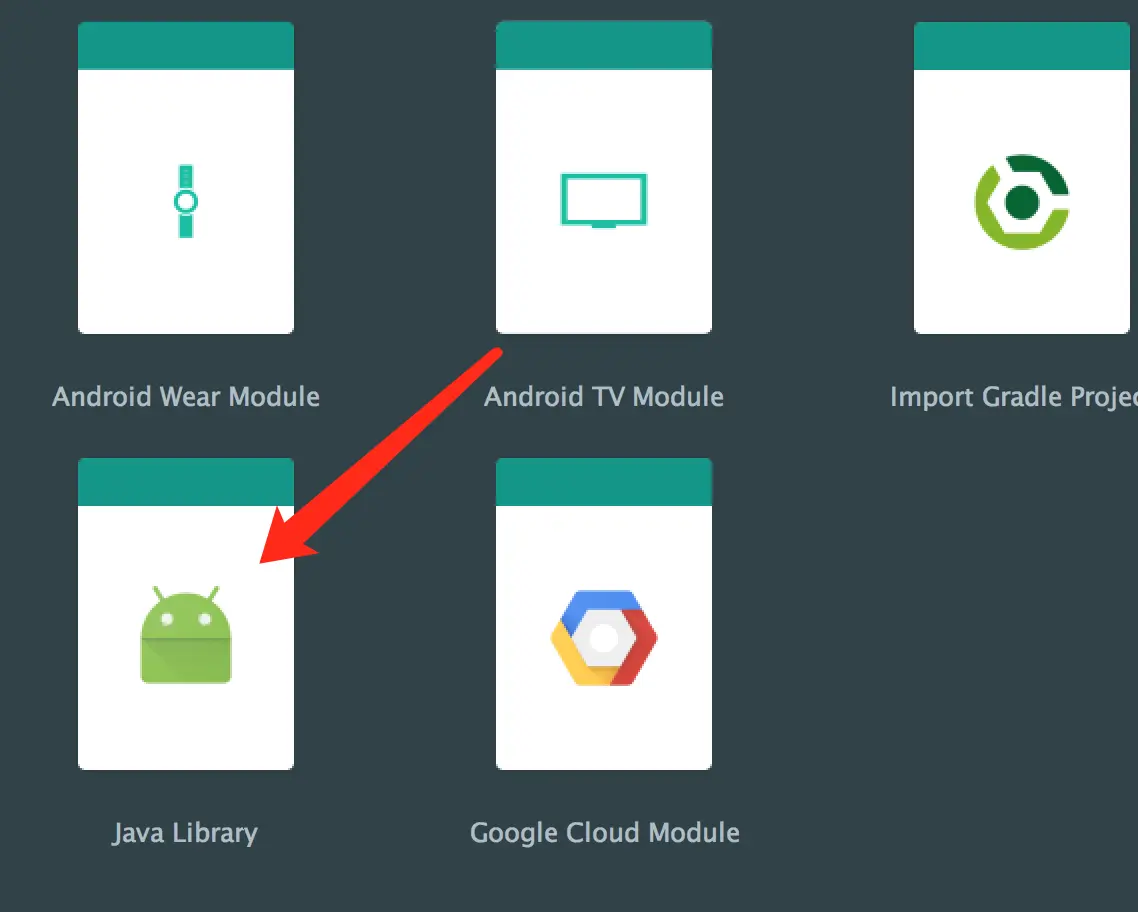Select the Android Wear watch icon
This screenshot has height=912, width=1138.
186,201
